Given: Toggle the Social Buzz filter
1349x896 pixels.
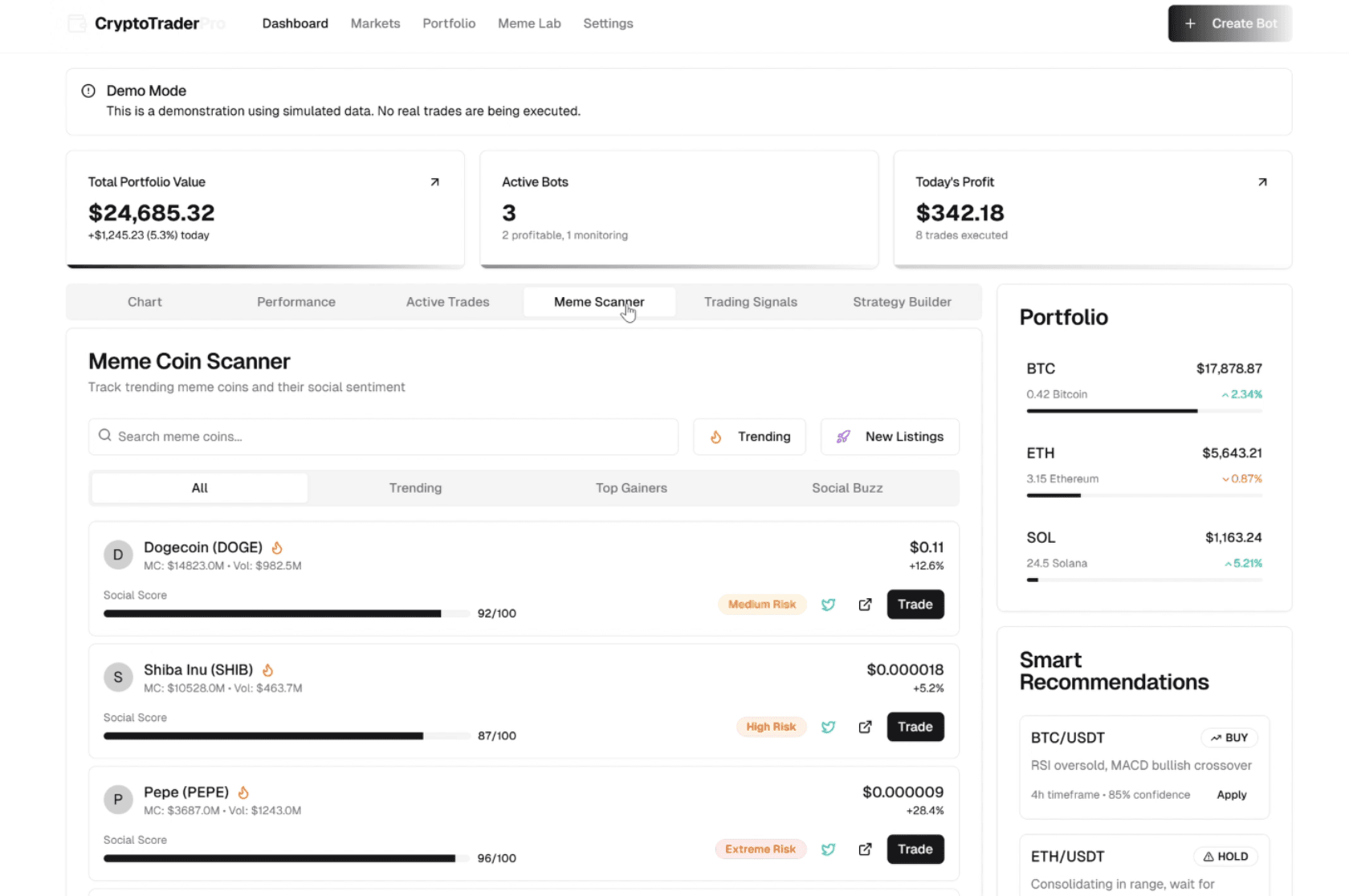Looking at the screenshot, I should pos(847,487).
